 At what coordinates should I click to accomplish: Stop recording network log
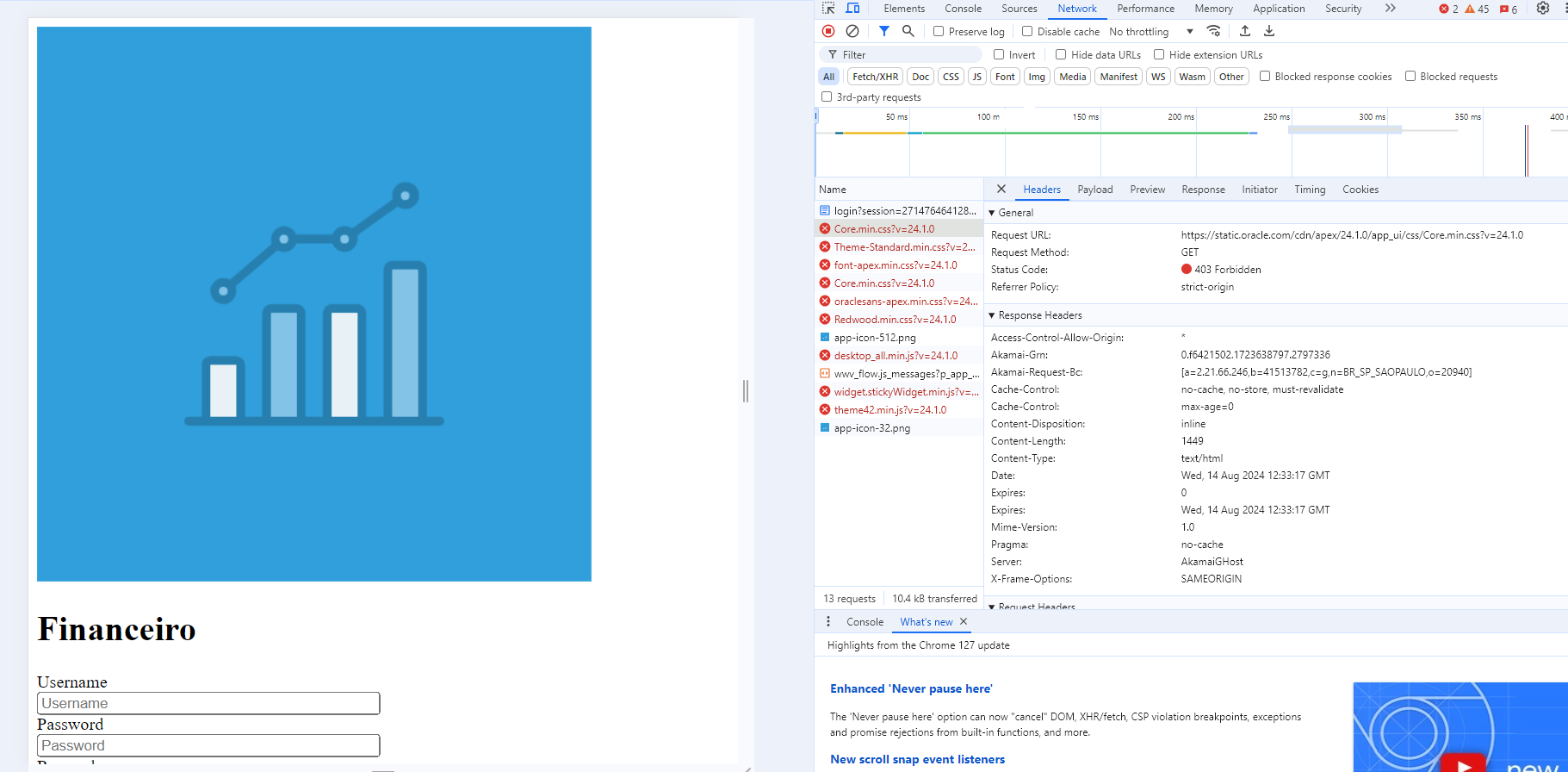(x=828, y=31)
